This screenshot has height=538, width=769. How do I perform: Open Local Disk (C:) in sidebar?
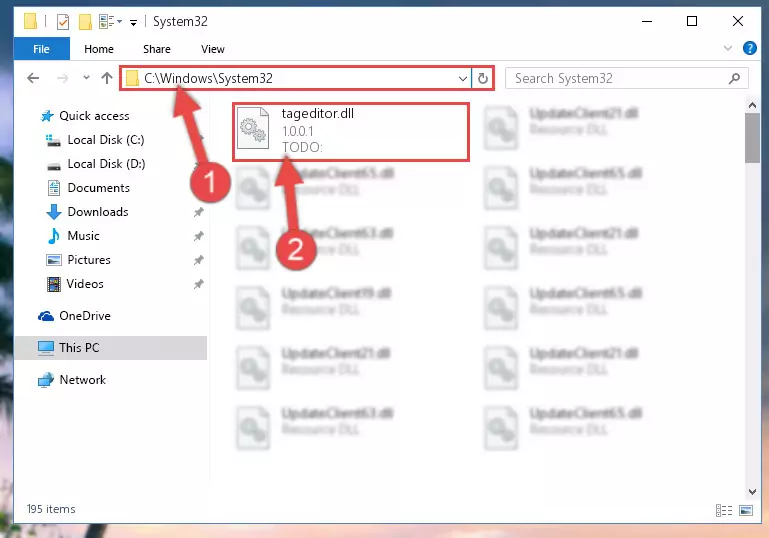(x=106, y=140)
